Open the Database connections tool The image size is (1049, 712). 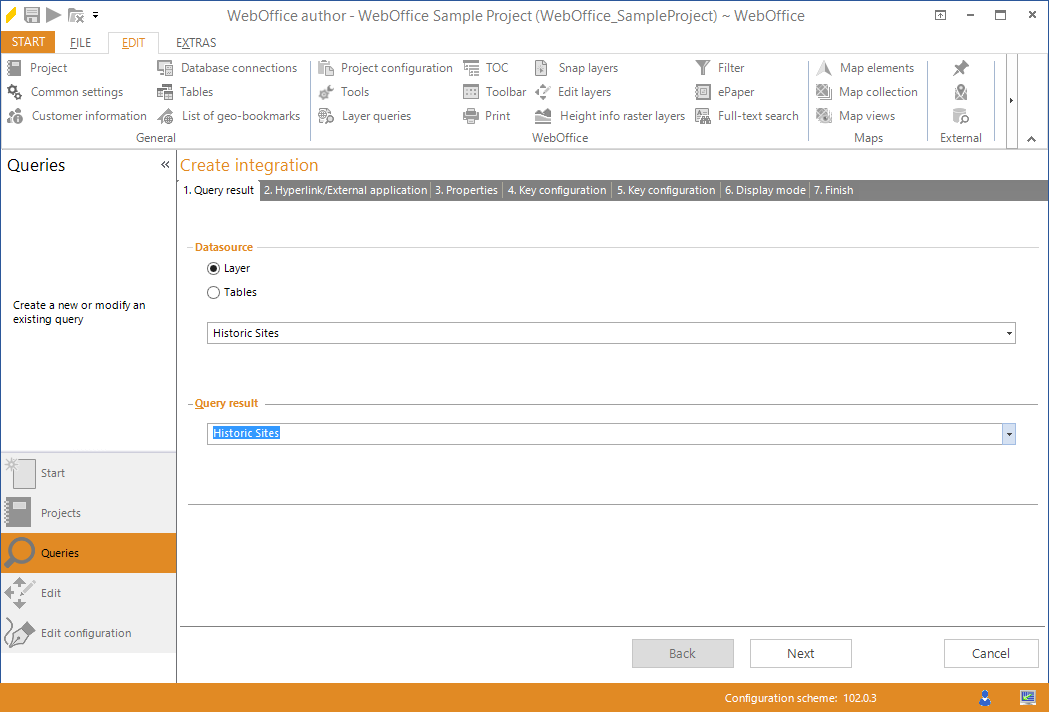click(238, 67)
